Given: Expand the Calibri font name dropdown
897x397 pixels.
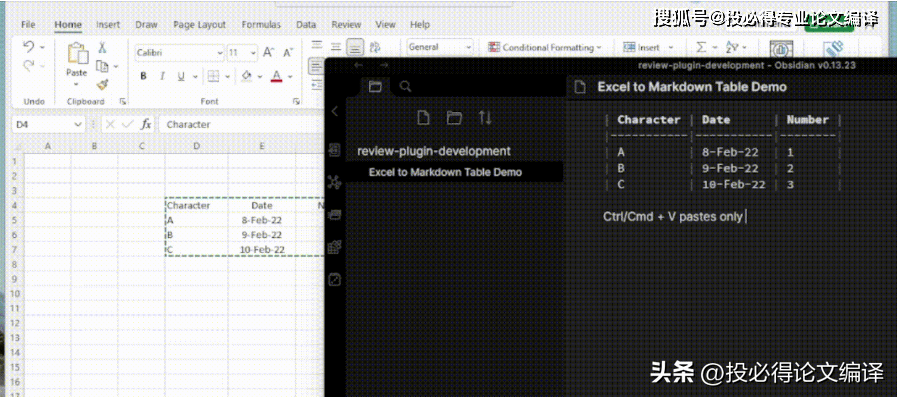Looking at the screenshot, I should 220,53.
